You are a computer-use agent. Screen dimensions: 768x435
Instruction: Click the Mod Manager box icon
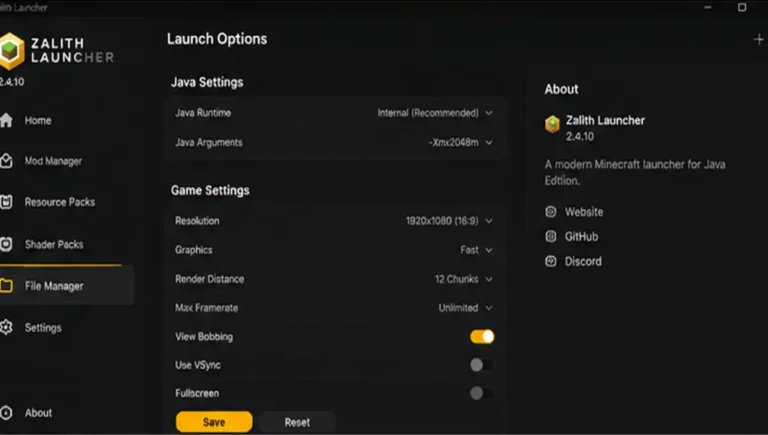[x=6, y=161]
